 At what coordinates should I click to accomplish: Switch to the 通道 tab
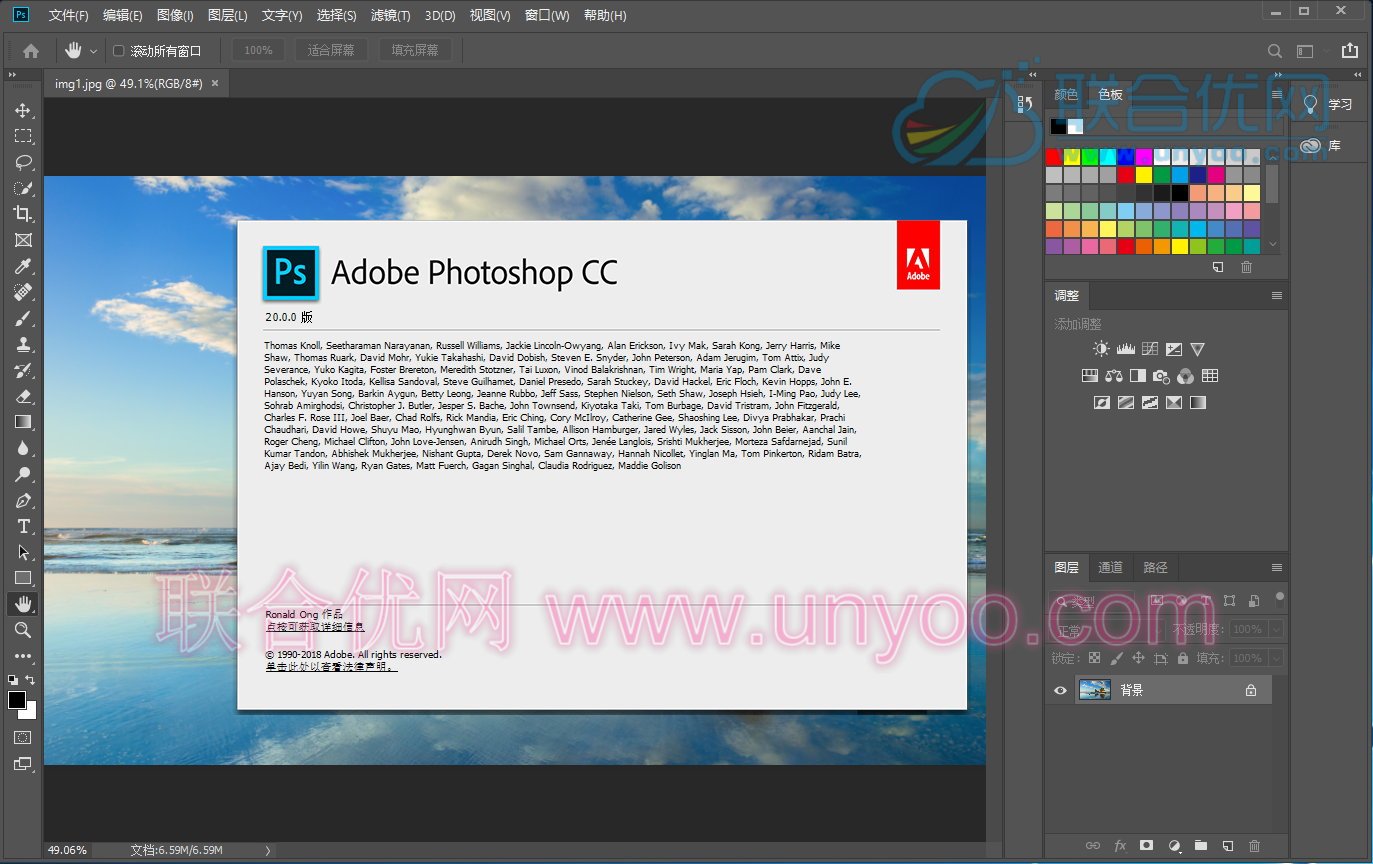(x=1110, y=567)
